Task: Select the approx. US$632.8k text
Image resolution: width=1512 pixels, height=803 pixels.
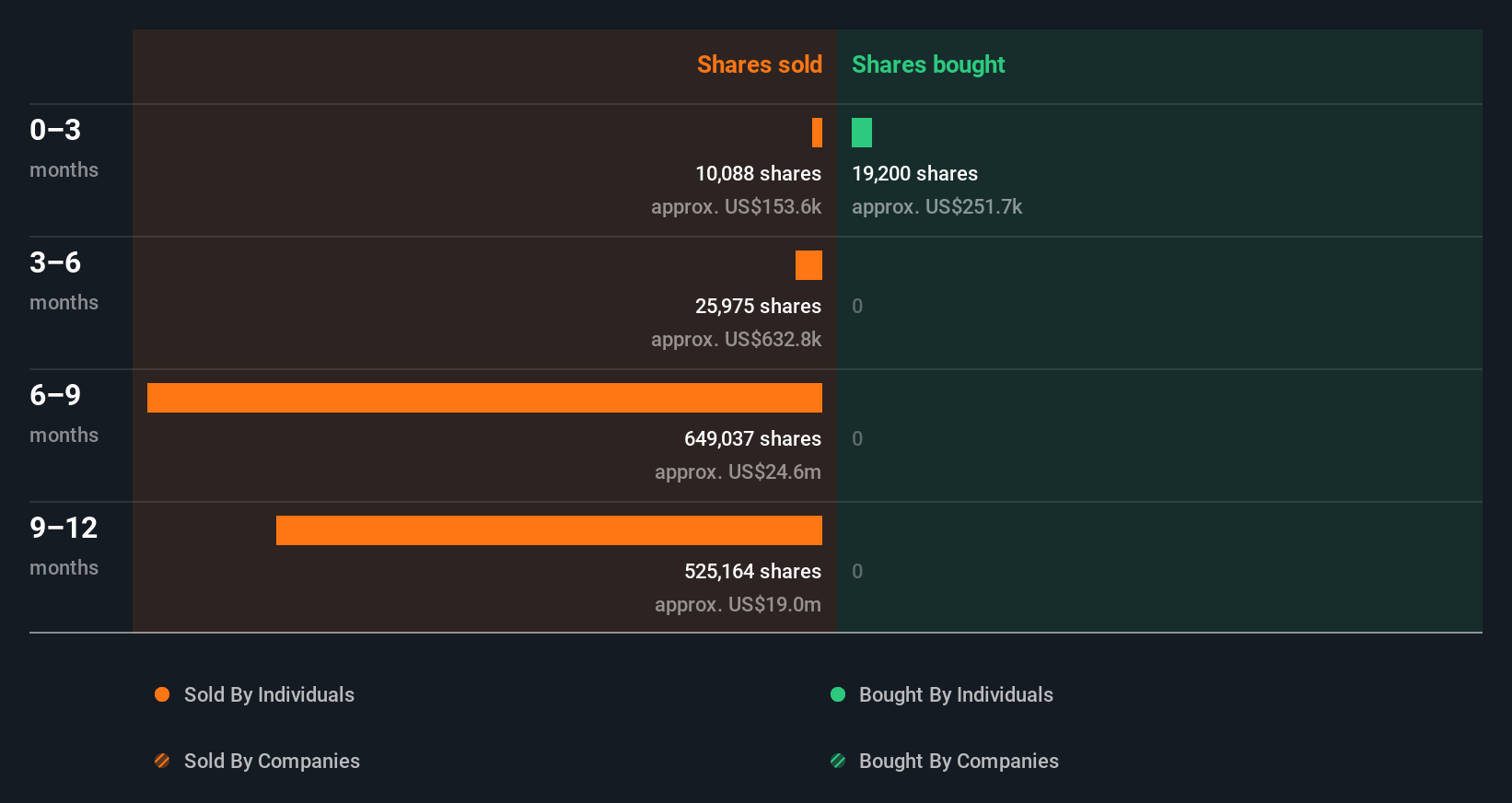Action: click(736, 339)
